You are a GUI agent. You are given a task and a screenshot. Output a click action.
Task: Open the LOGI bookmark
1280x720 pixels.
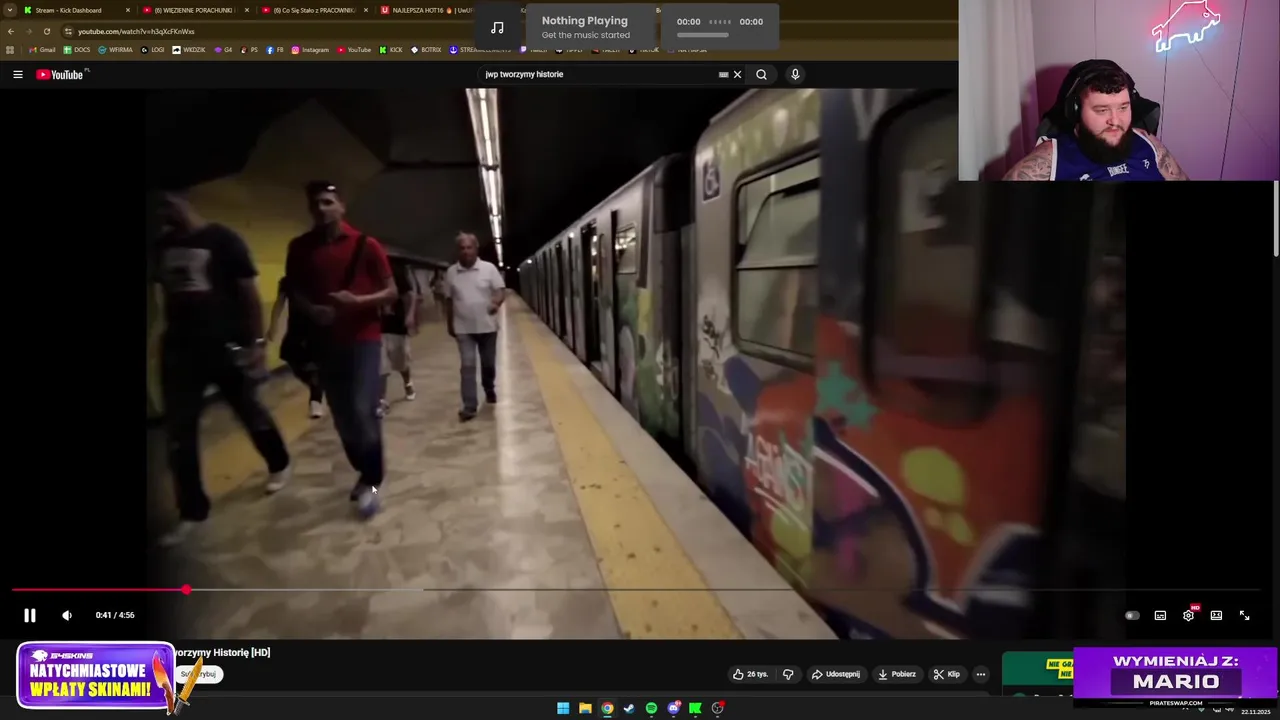pos(152,49)
